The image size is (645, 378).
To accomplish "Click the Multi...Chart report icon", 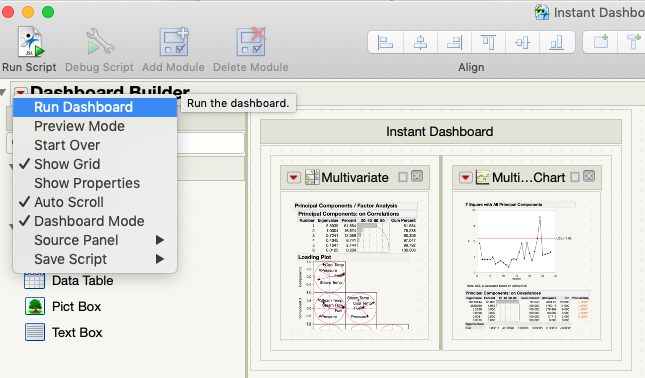I will [x=483, y=177].
